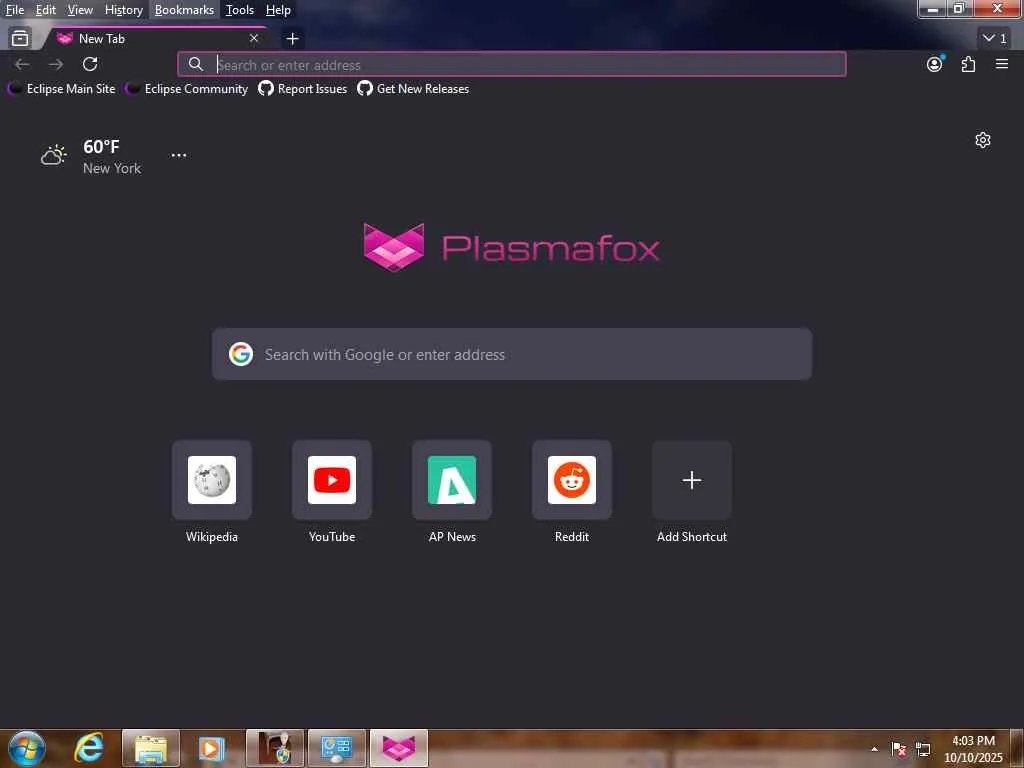Viewport: 1024px width, 768px height.
Task: Open the Edit menu
Action: coord(45,10)
